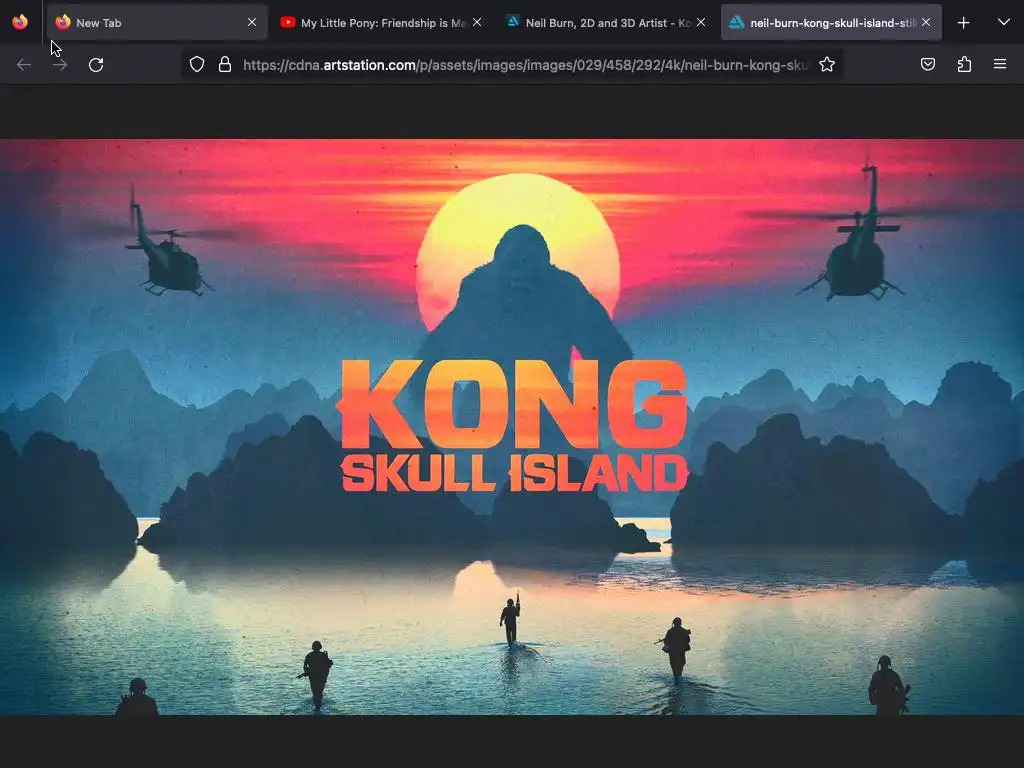1024x768 pixels.
Task: Switch to My Little Pony YouTube tab
Action: pos(381,22)
